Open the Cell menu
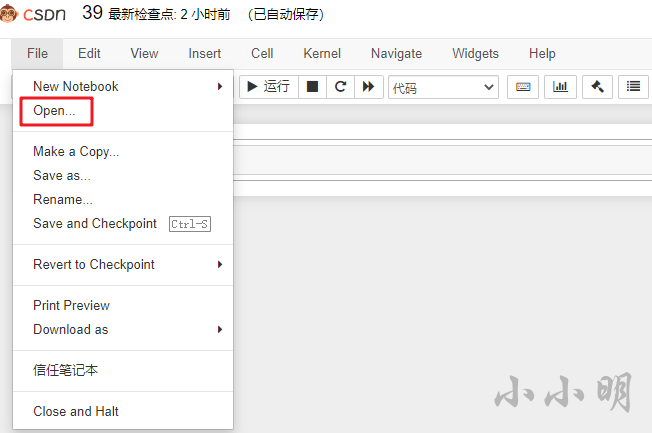 (262, 54)
